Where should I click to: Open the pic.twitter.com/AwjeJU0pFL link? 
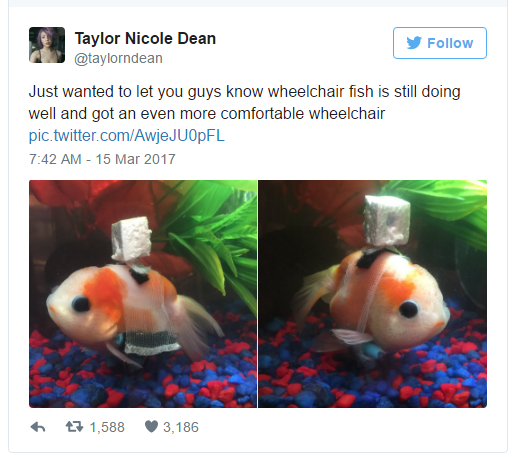pyautogui.click(x=127, y=136)
